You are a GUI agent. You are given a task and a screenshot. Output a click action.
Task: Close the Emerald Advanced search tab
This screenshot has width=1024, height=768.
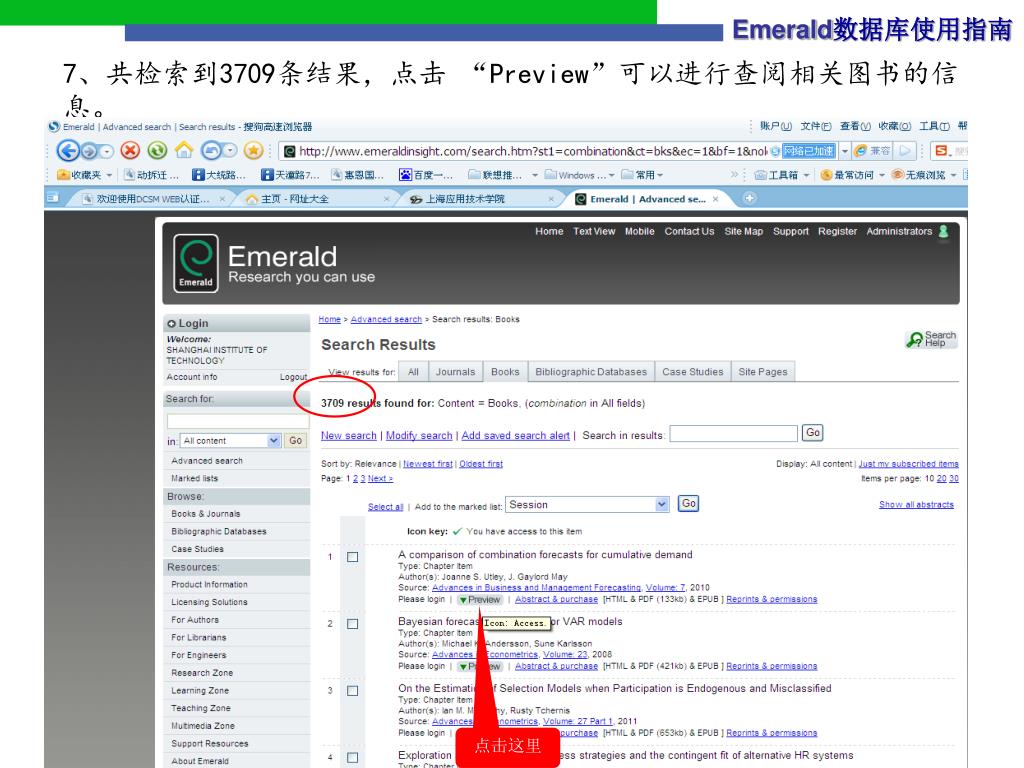716,199
